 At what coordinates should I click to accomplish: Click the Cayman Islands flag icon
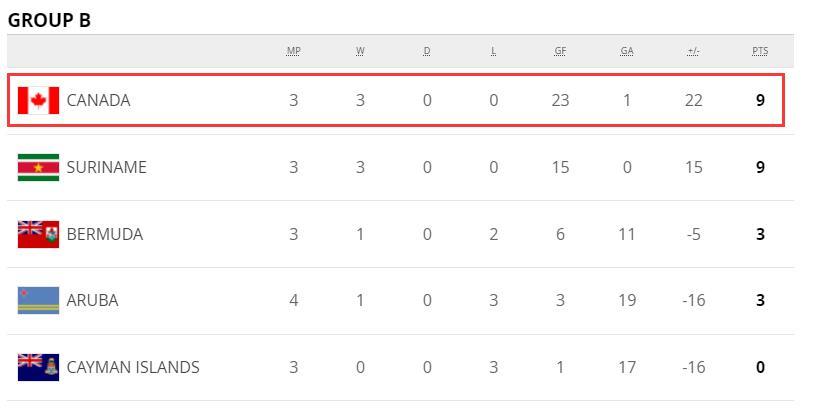tap(38, 367)
